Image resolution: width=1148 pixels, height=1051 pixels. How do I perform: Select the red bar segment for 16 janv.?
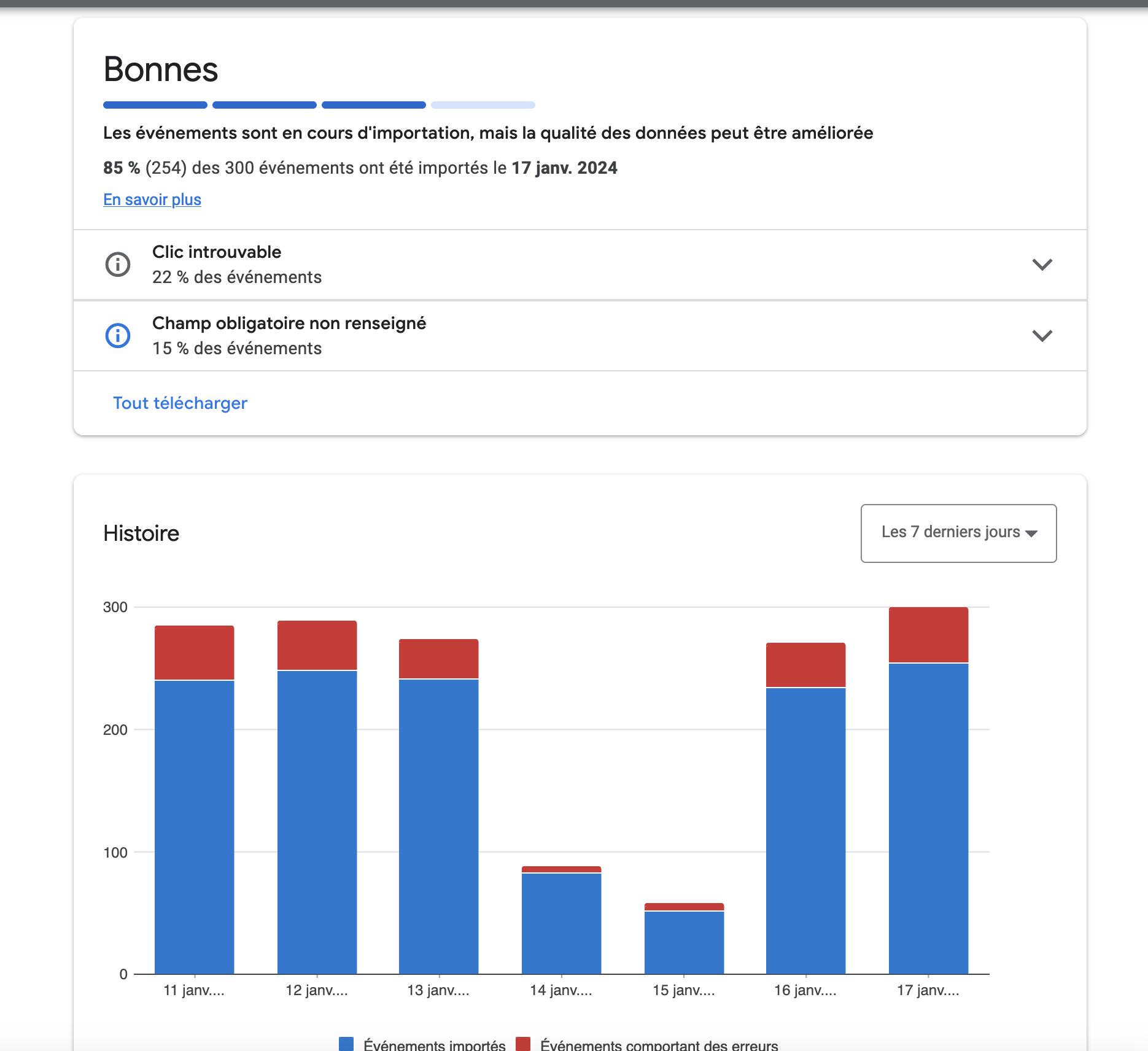(806, 665)
